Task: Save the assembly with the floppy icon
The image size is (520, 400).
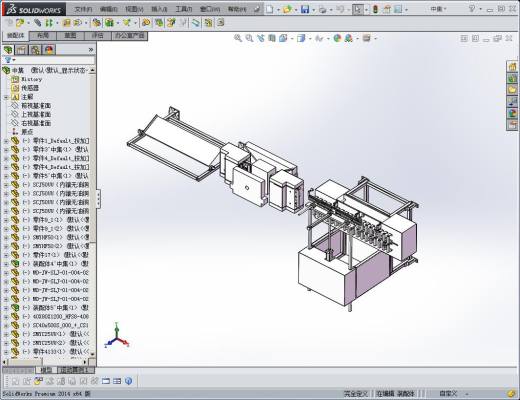Action: (x=305, y=9)
